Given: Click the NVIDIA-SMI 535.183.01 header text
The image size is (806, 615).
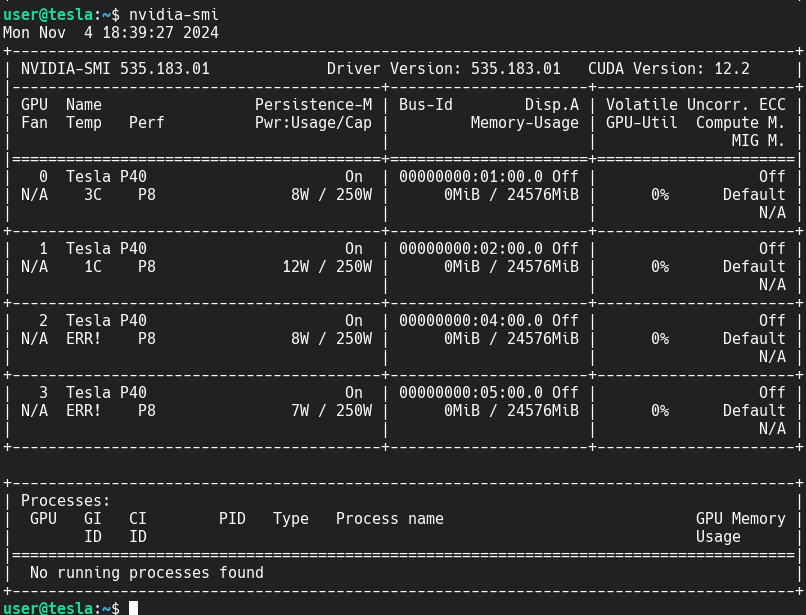Looking at the screenshot, I should 115,68.
